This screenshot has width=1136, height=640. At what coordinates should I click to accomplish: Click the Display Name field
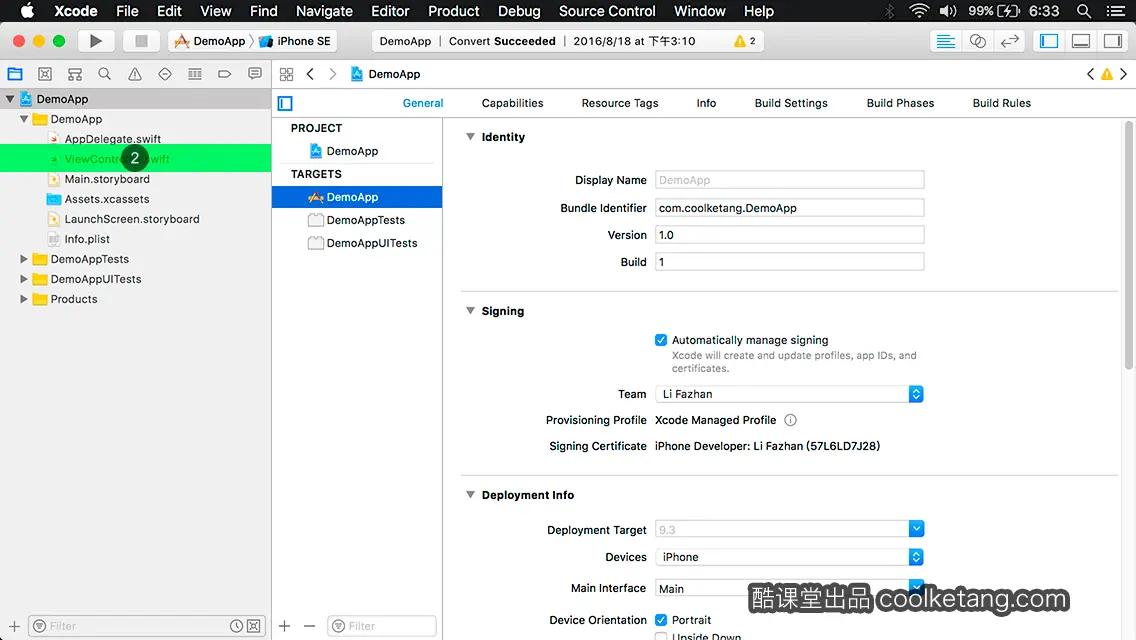coord(789,180)
